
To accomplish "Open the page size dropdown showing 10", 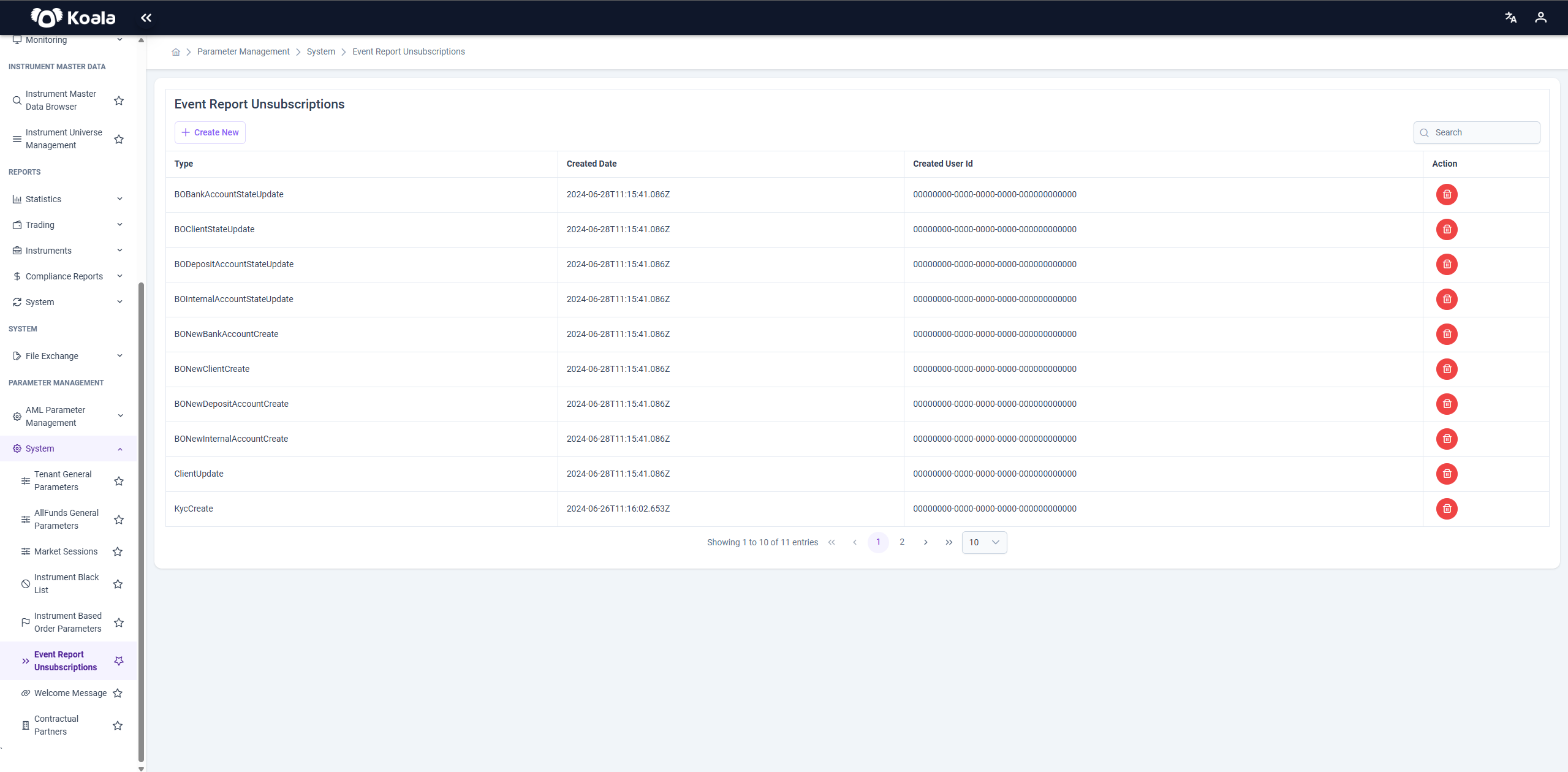I will (x=984, y=542).
